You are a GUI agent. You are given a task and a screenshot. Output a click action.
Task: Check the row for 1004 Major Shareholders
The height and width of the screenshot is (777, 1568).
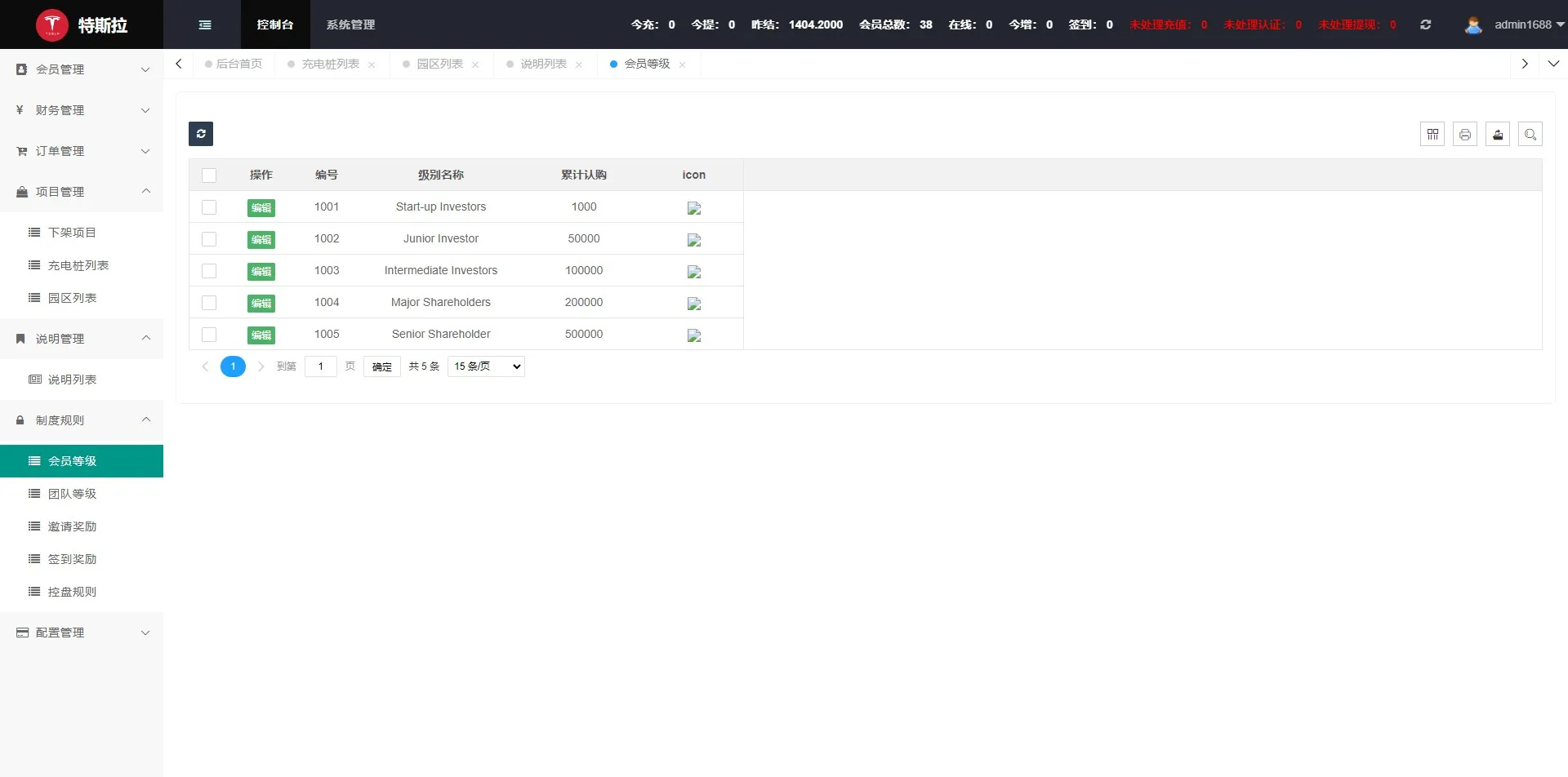point(209,303)
